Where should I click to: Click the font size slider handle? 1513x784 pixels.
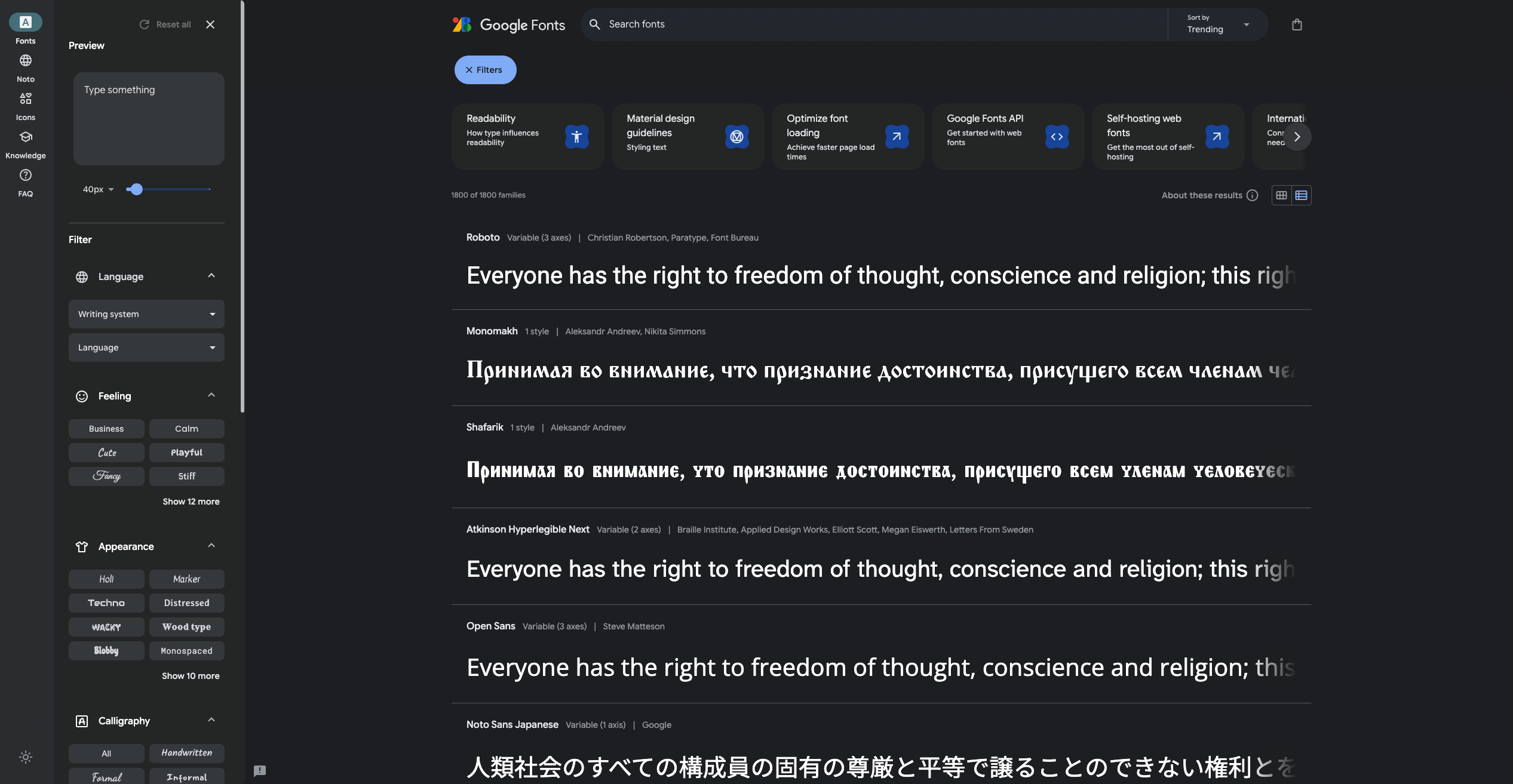pyautogui.click(x=137, y=189)
